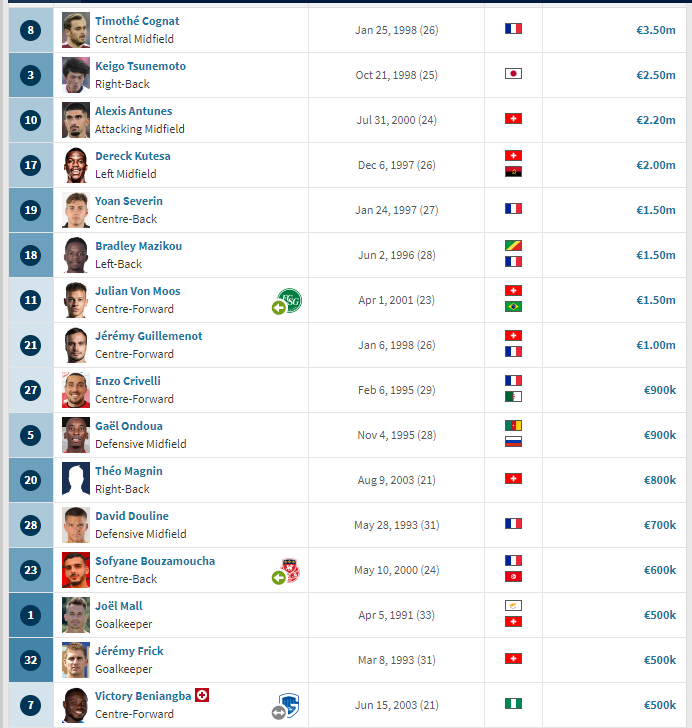Click the red injury cross next to Victory Beniangba
This screenshot has width=692, height=728.
(x=202, y=695)
